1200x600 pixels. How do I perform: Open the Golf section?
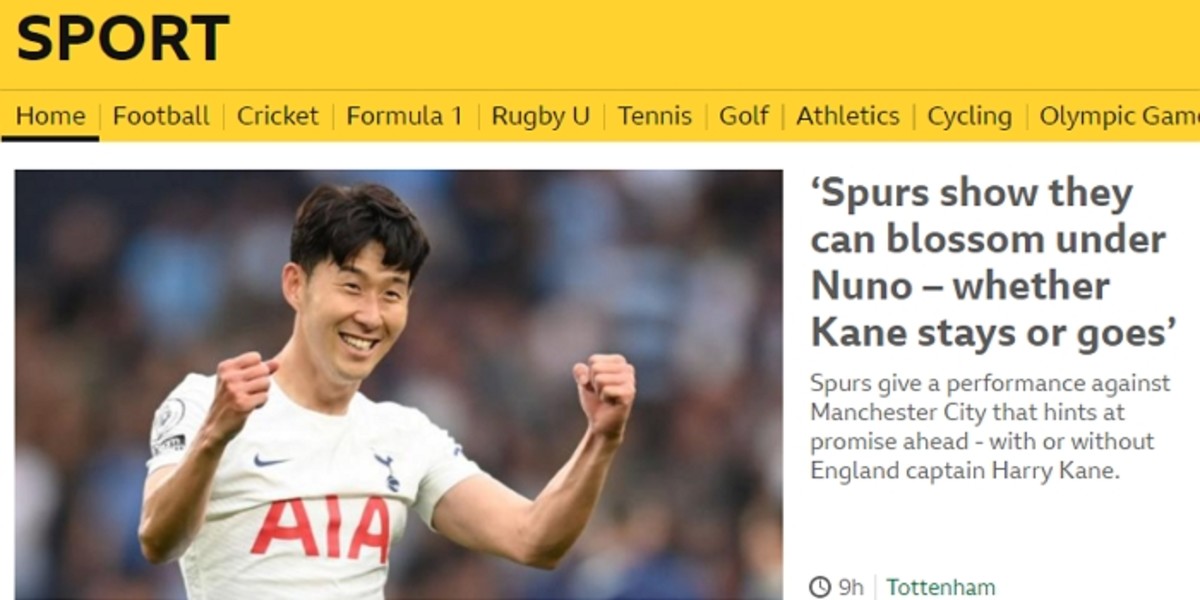pyautogui.click(x=744, y=116)
